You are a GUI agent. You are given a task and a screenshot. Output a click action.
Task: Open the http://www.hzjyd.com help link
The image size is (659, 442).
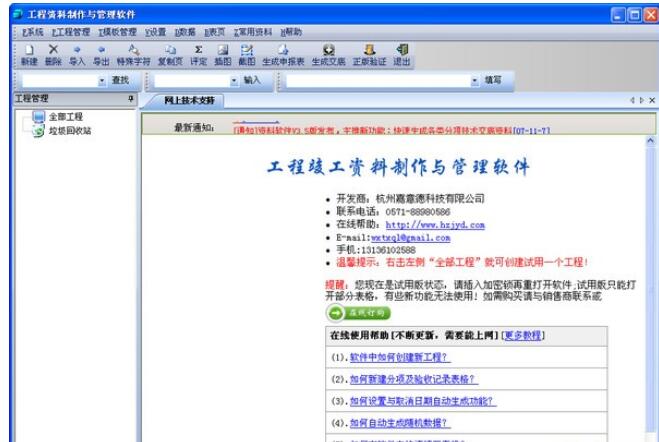tap(435, 225)
